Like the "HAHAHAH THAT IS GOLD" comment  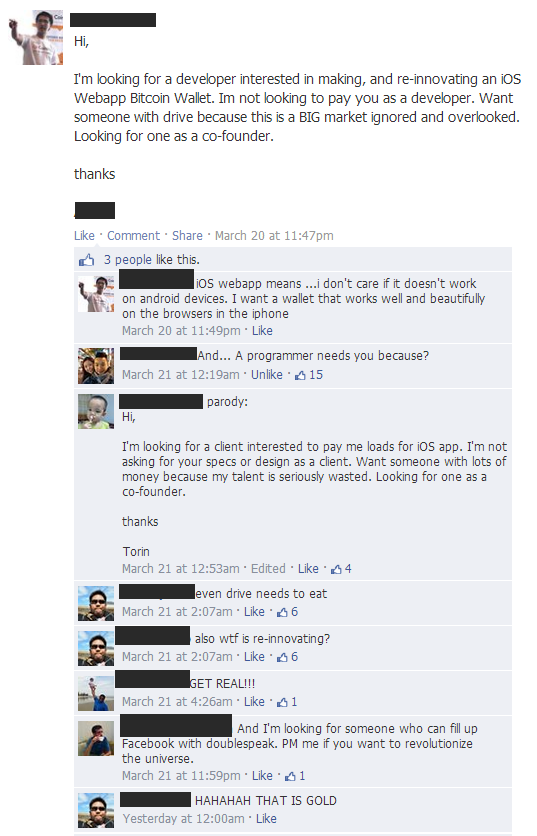click(266, 818)
